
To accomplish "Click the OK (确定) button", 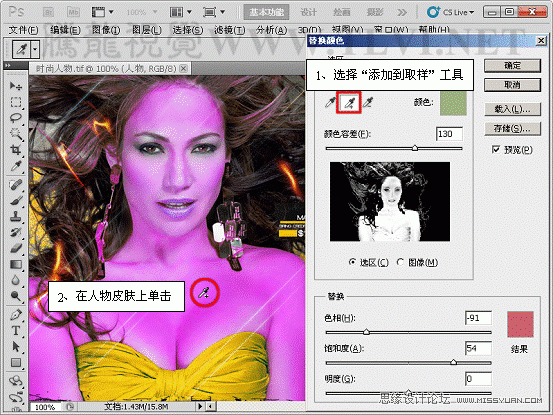I will pos(512,66).
